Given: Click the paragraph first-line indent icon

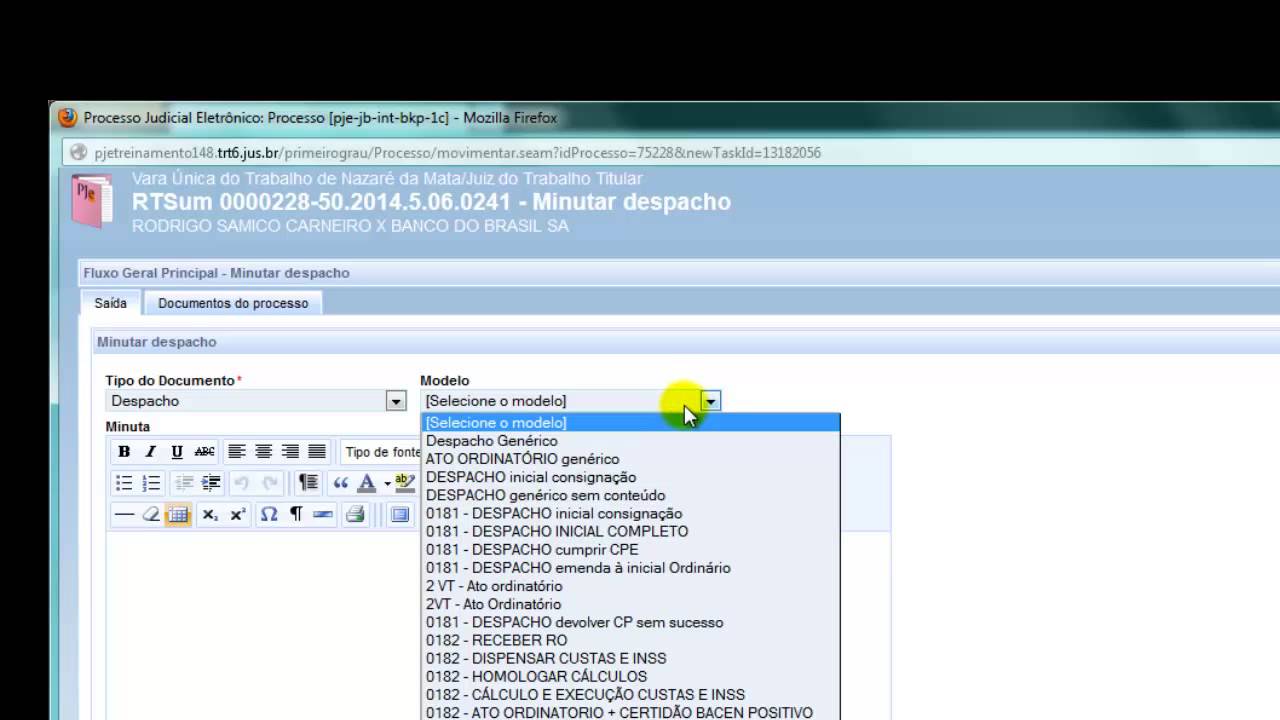Looking at the screenshot, I should point(309,484).
